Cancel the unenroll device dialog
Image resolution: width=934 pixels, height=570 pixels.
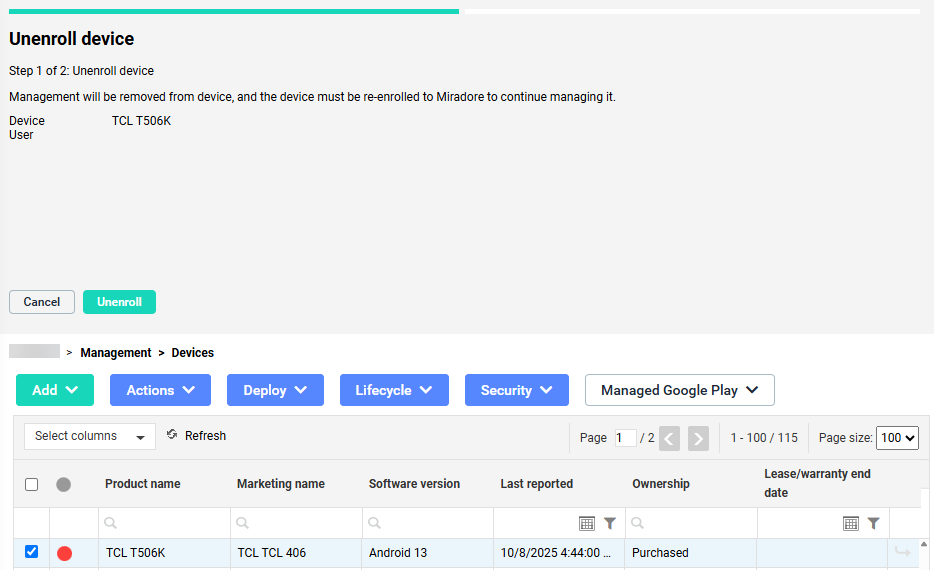(x=42, y=302)
